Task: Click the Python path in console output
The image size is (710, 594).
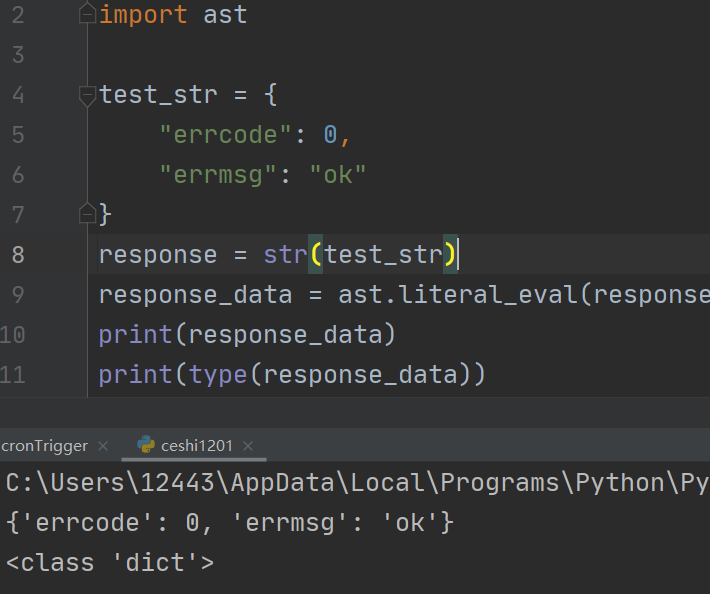Action: tap(355, 483)
